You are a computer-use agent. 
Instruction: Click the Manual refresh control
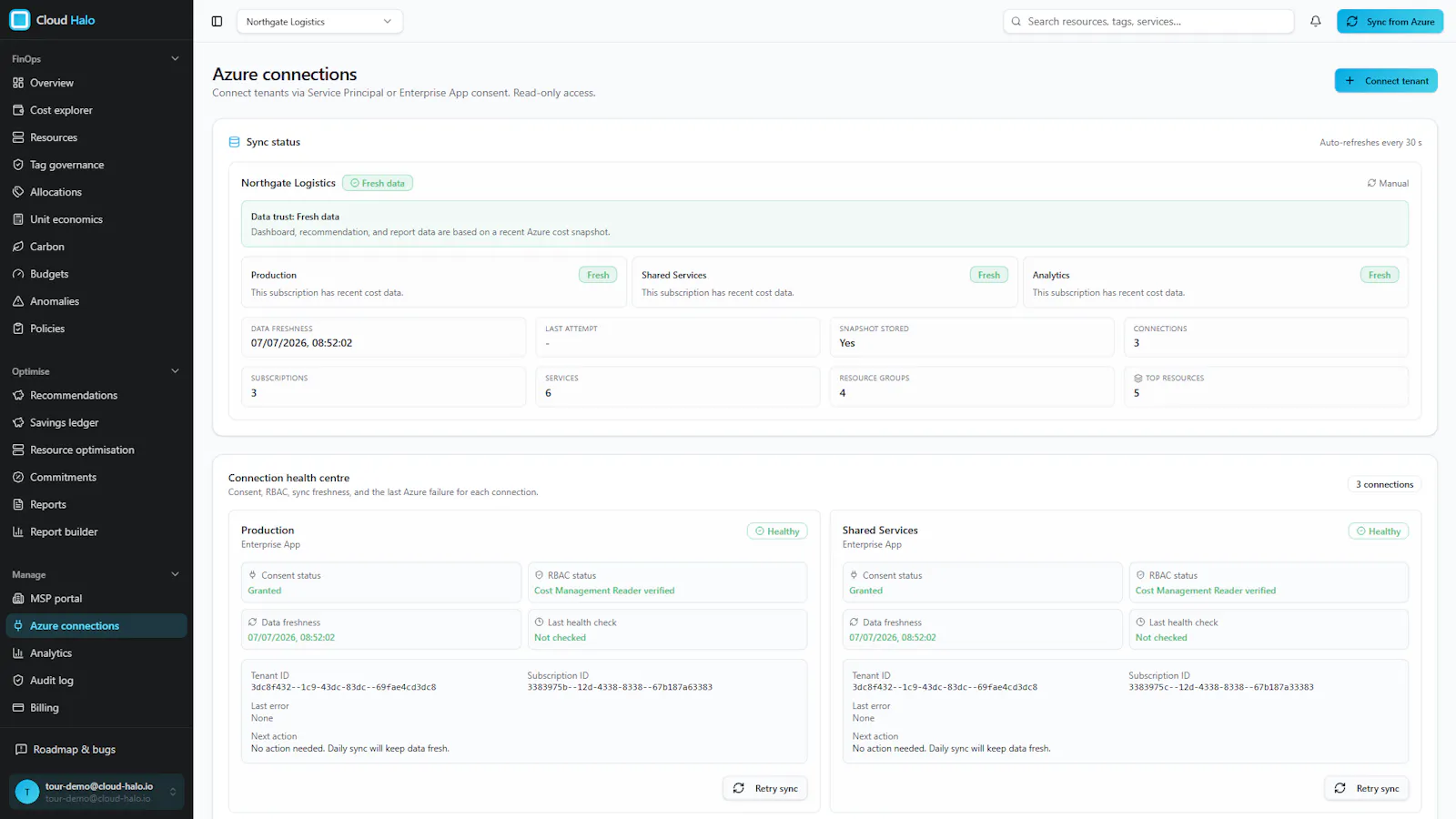coord(1388,183)
